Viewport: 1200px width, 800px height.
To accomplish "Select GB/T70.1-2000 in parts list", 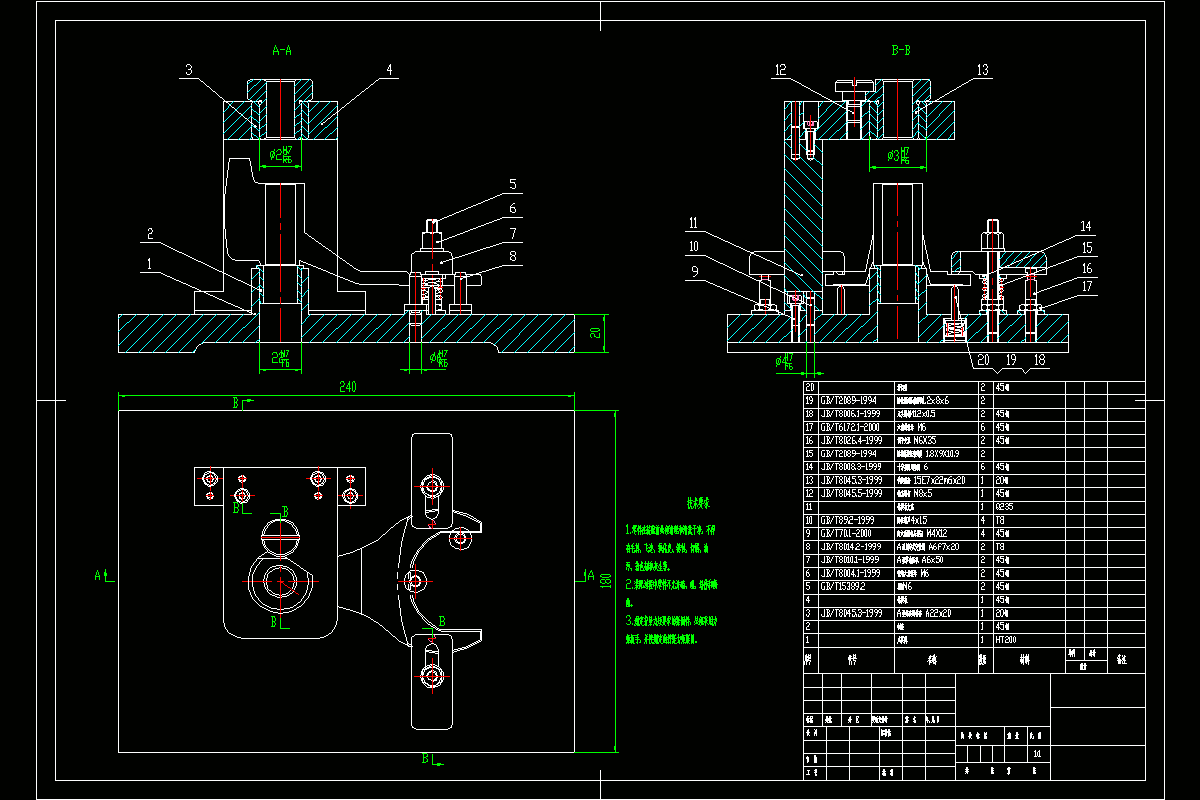I will click(x=848, y=533).
